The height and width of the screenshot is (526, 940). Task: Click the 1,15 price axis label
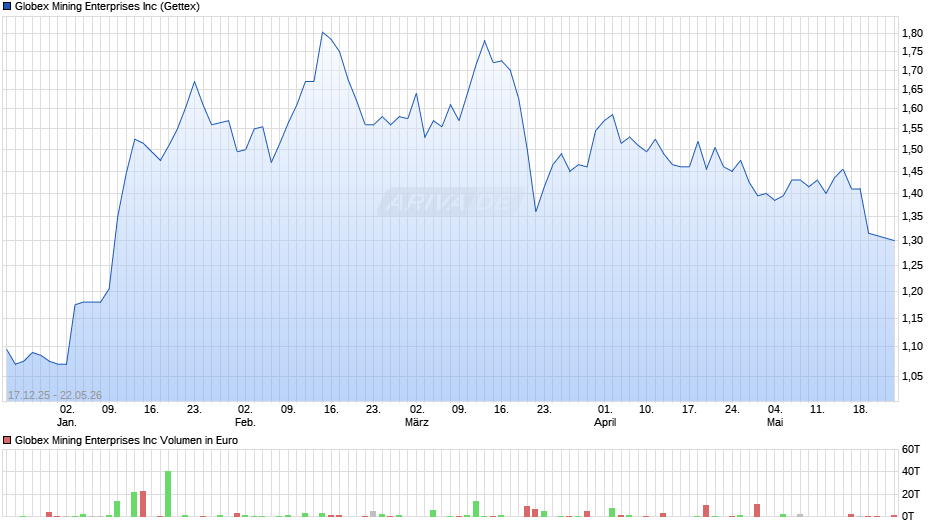pyautogui.click(x=912, y=318)
